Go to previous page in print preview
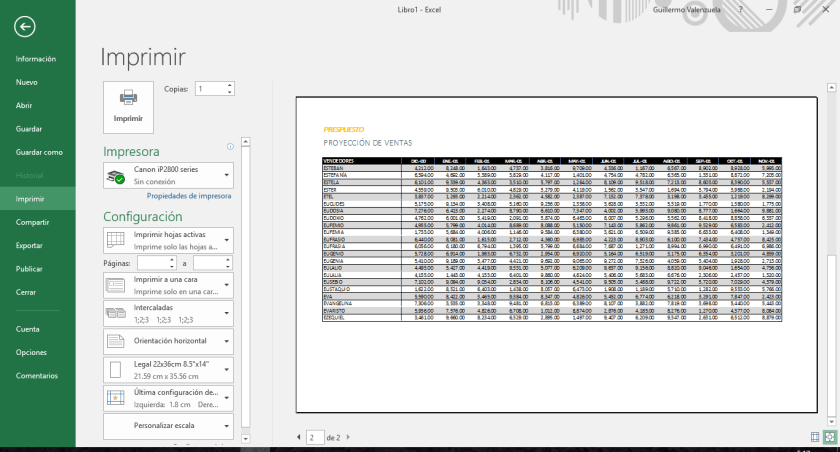This screenshot has height=452, width=840. pos(299,438)
